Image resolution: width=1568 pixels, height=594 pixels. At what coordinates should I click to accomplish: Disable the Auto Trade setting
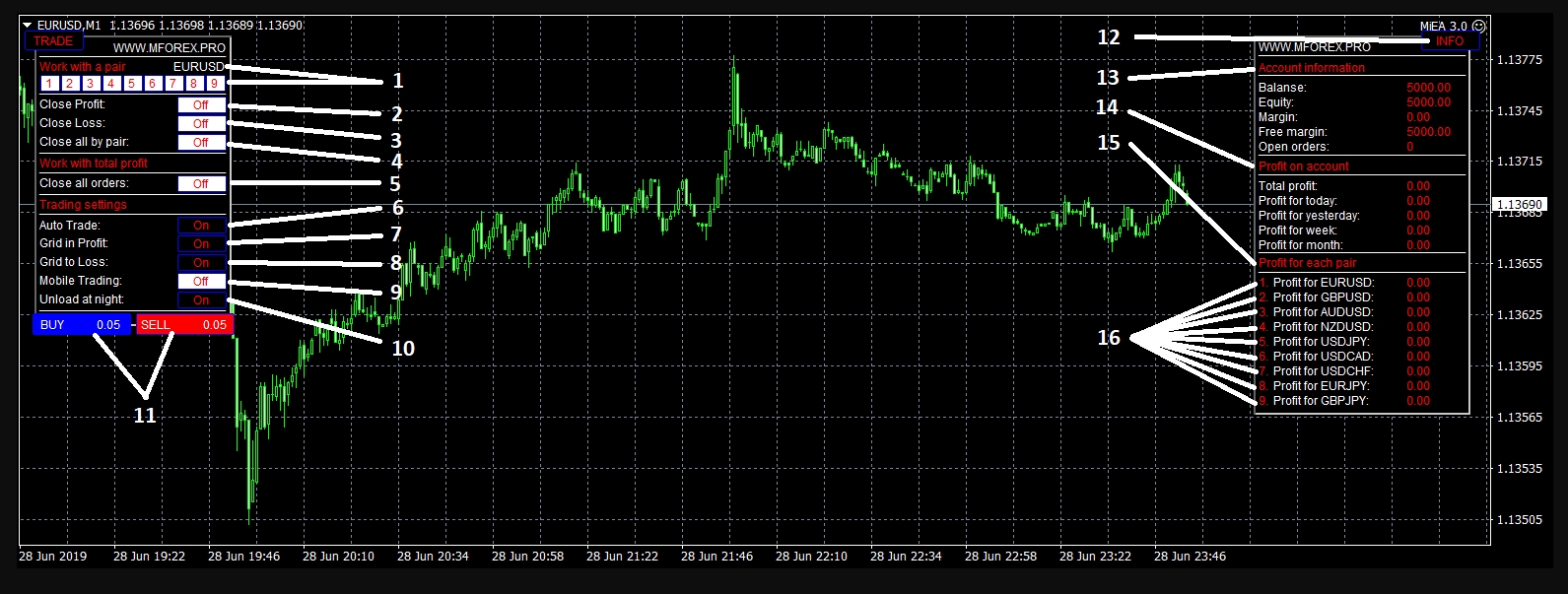201,226
